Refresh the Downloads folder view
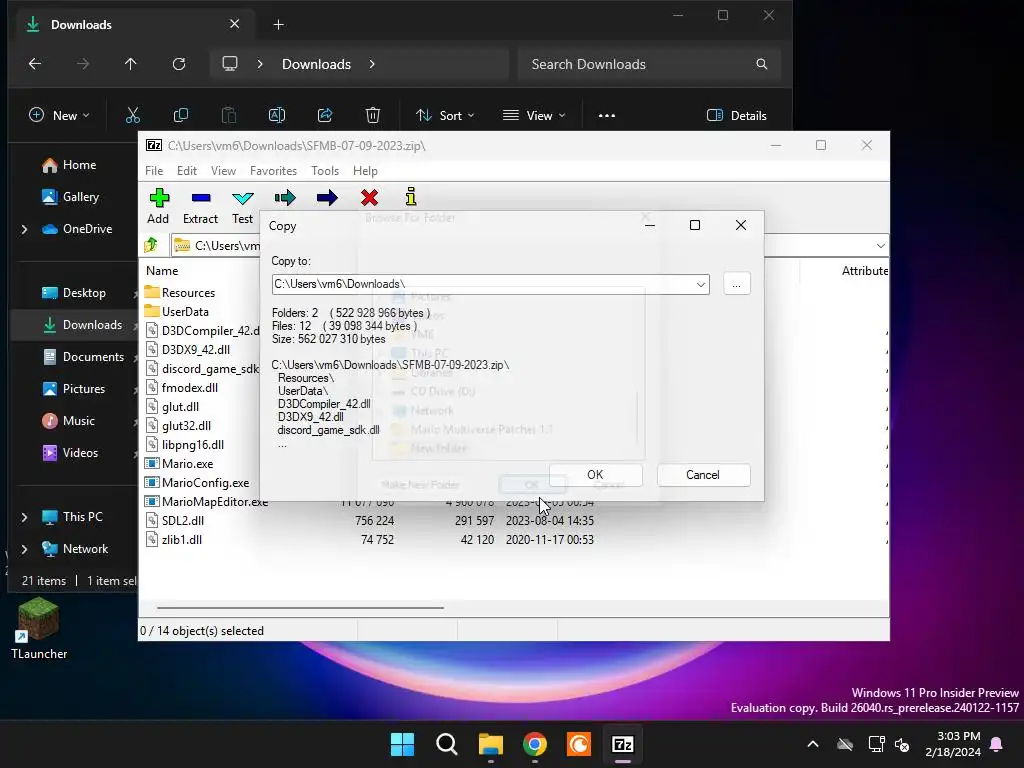 [179, 64]
